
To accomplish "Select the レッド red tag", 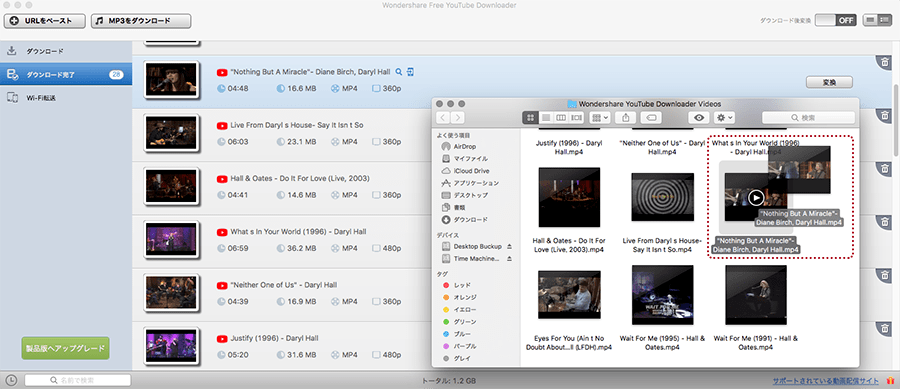I will pyautogui.click(x=461, y=285).
